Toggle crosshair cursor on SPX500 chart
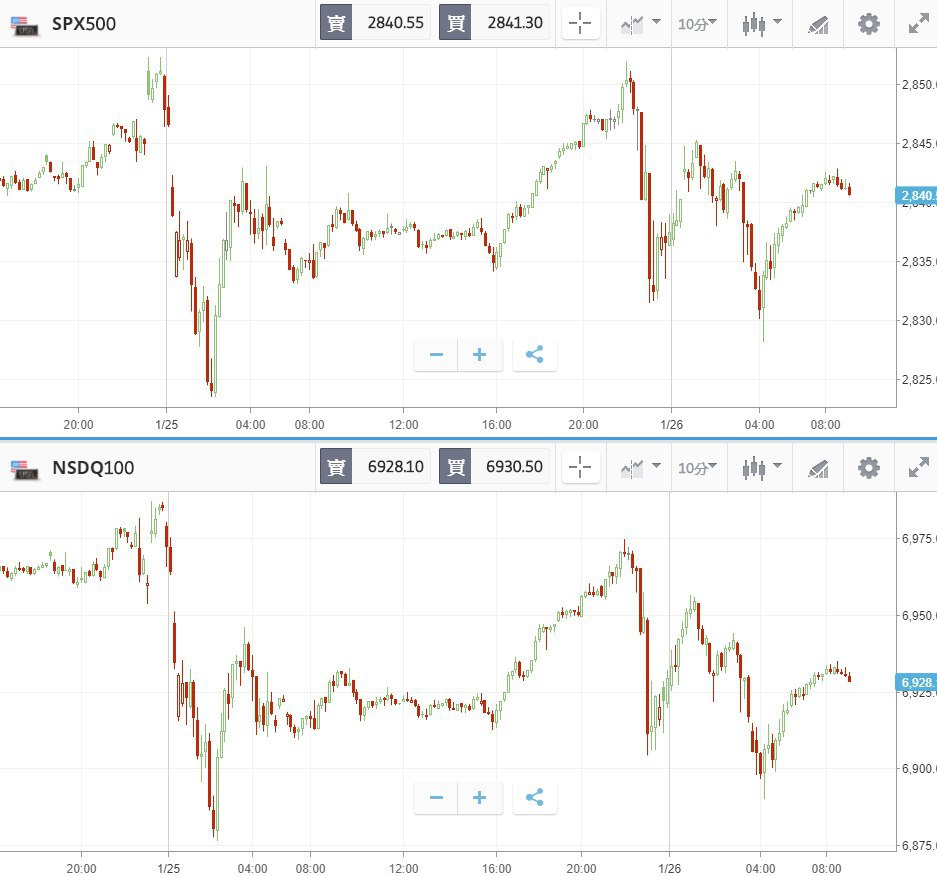Screen dimensions: 937x876 (581, 23)
